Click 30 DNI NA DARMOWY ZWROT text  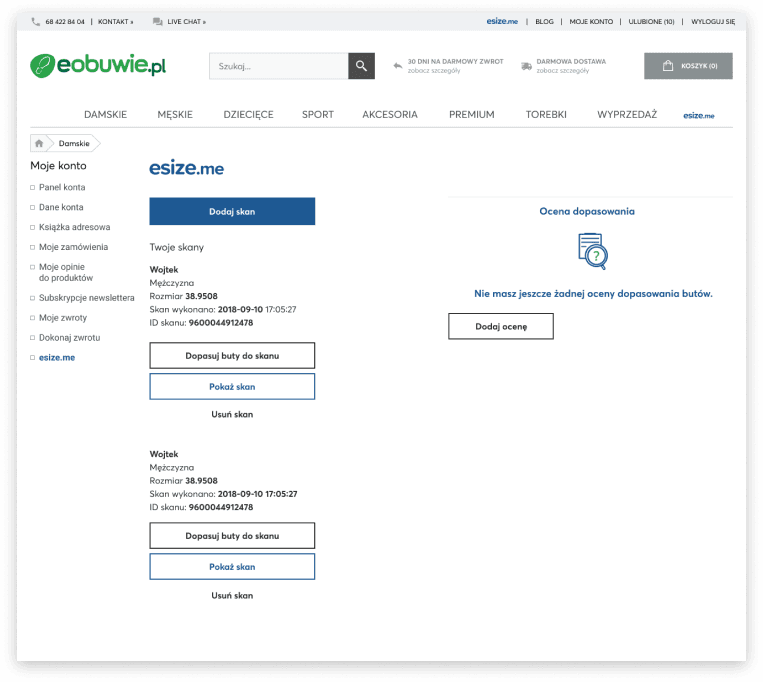pyautogui.click(x=455, y=61)
